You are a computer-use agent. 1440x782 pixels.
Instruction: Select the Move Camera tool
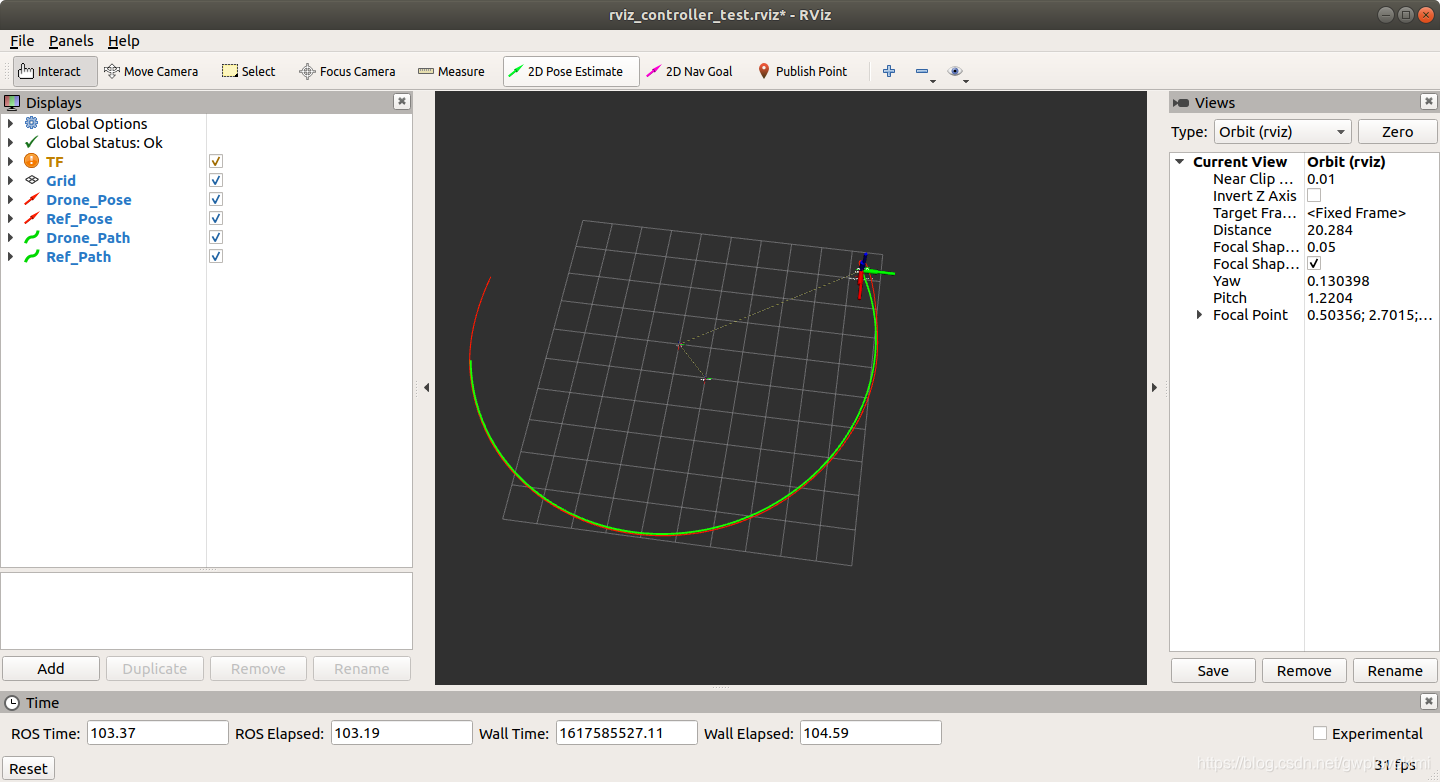[x=151, y=71]
